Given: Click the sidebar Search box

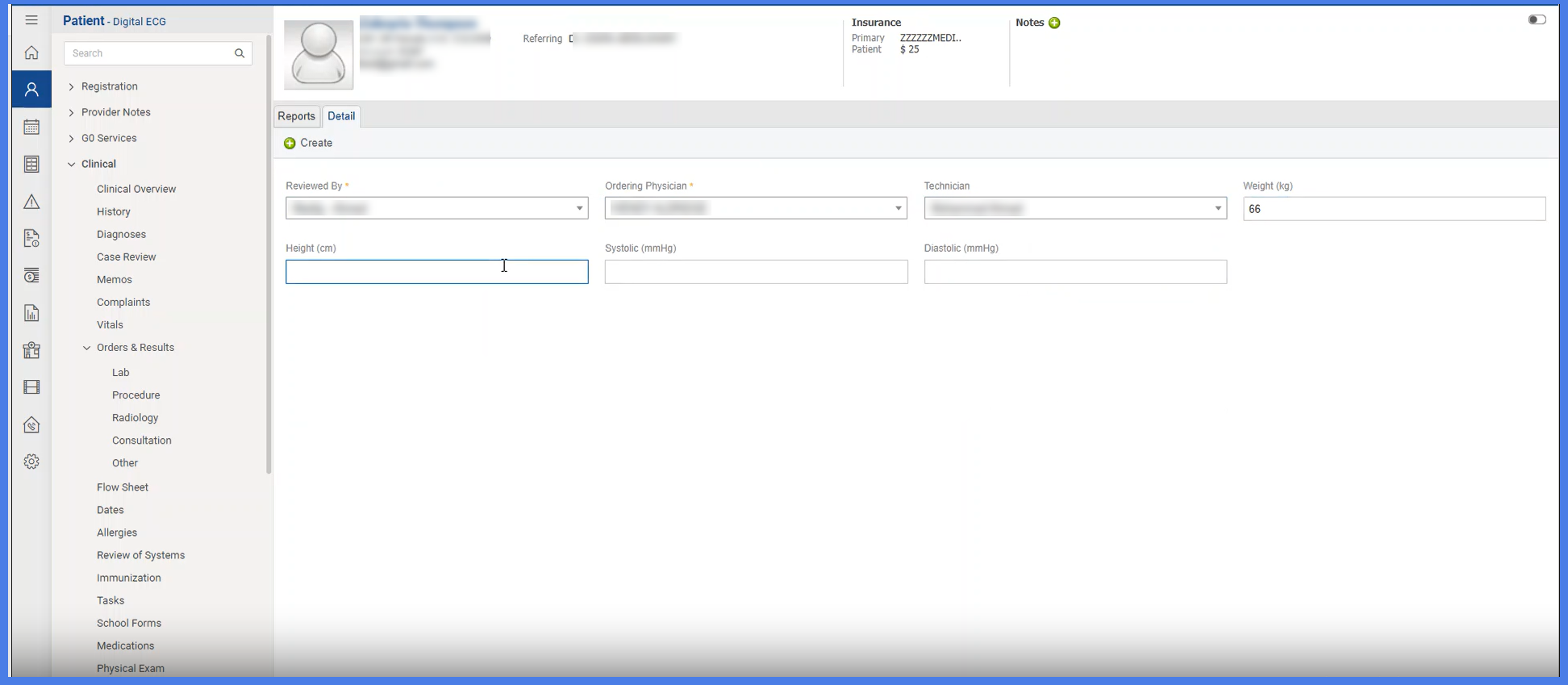Looking at the screenshot, I should (x=157, y=53).
